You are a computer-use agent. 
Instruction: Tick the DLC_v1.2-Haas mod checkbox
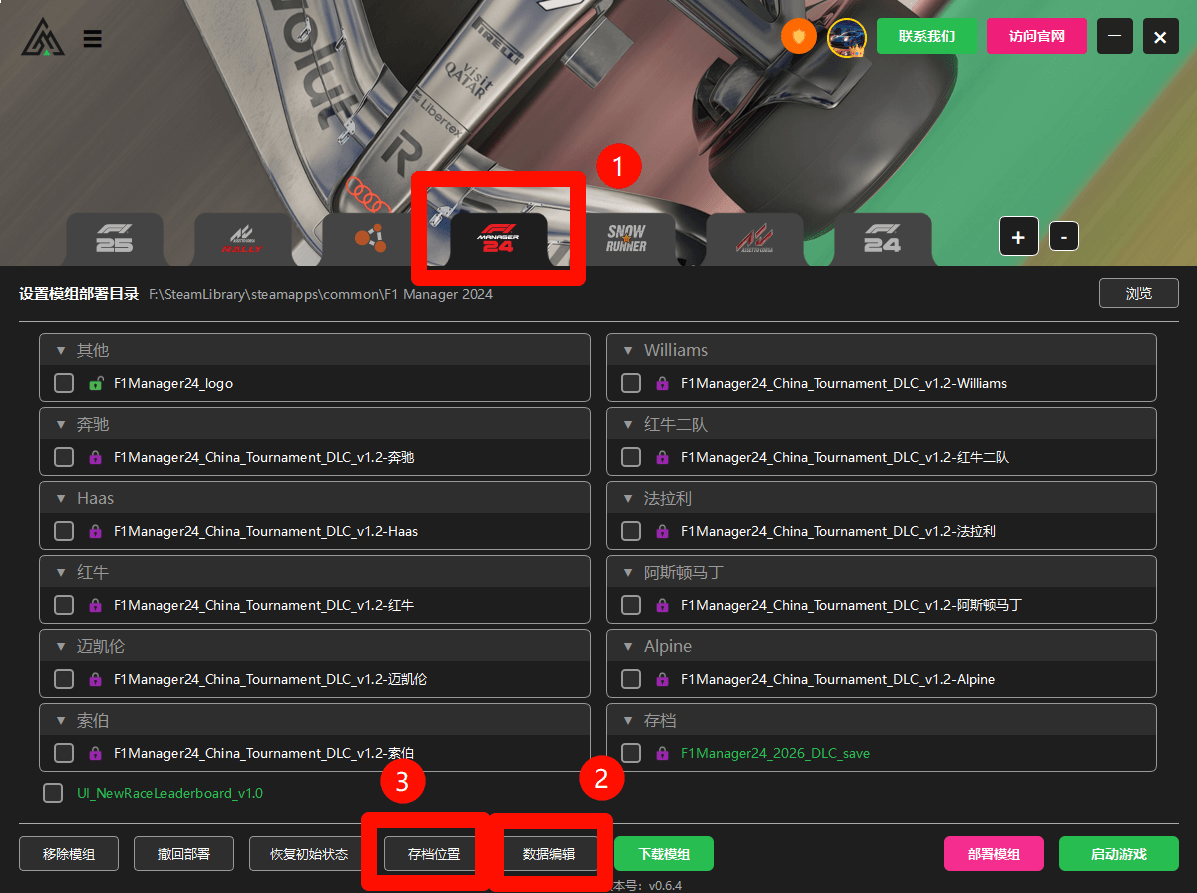(x=64, y=531)
